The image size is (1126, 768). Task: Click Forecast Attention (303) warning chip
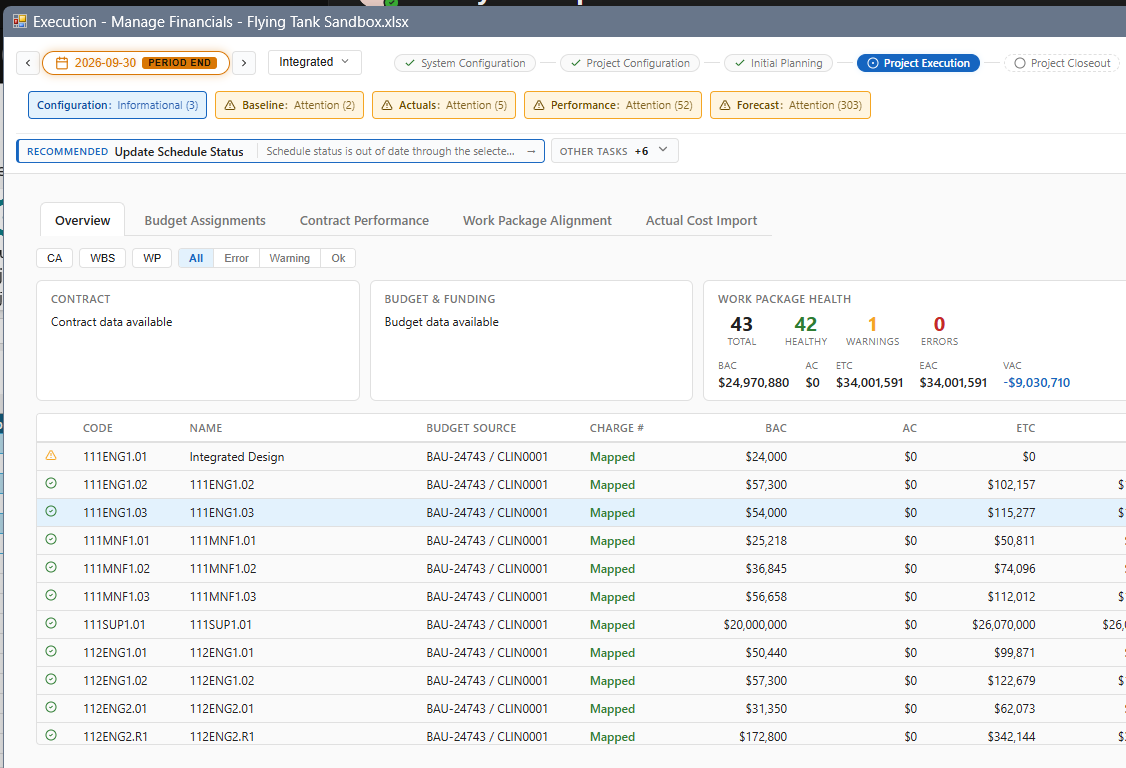tap(790, 105)
